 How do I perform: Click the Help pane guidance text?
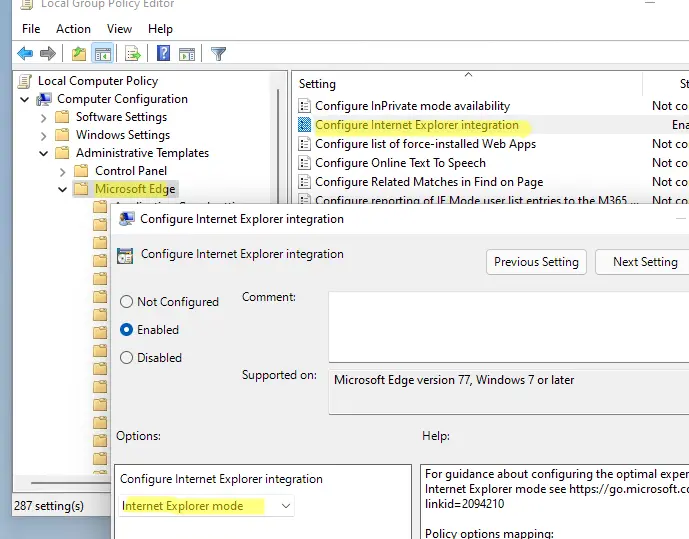[556, 488]
